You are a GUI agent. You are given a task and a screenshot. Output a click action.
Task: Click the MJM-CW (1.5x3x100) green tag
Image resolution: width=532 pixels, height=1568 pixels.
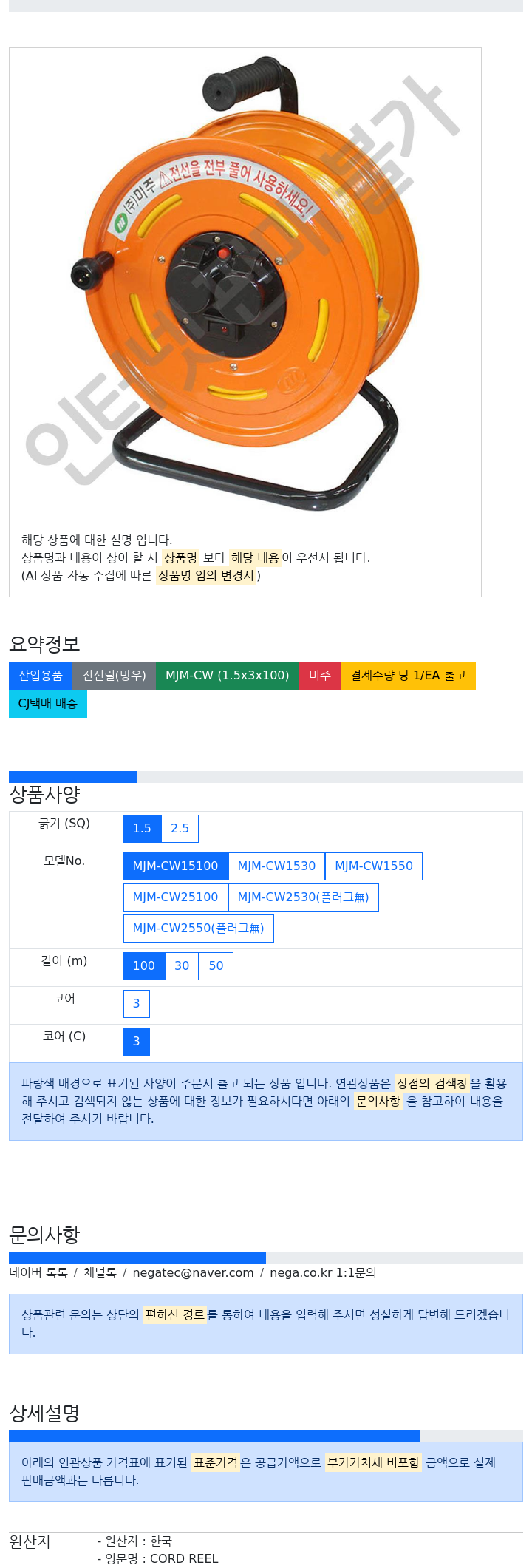tap(228, 676)
